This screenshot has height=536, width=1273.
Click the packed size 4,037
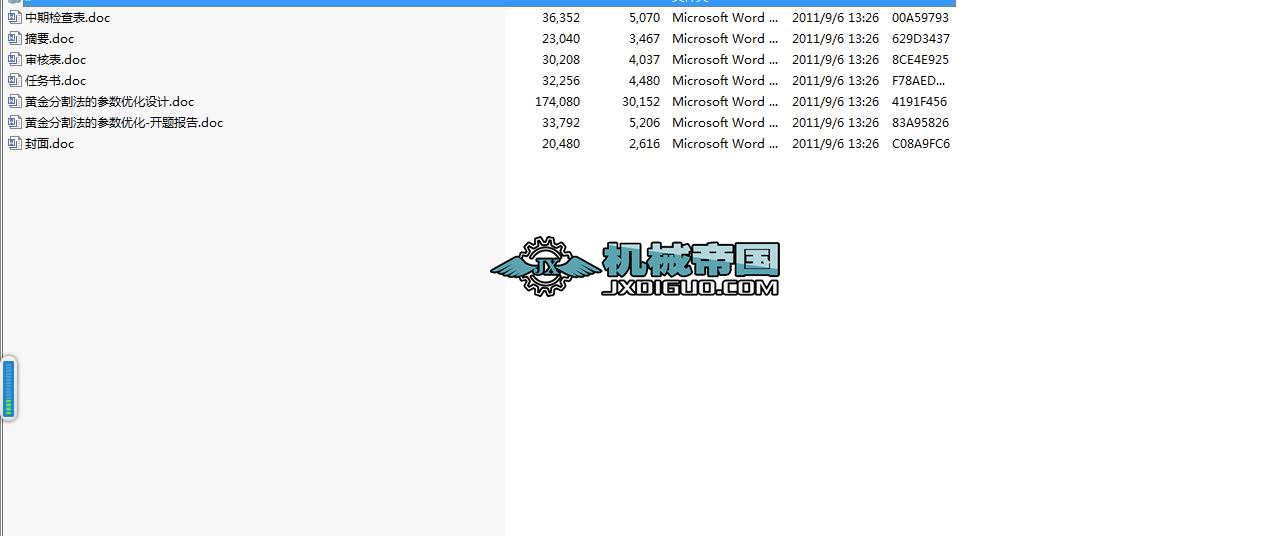point(645,60)
